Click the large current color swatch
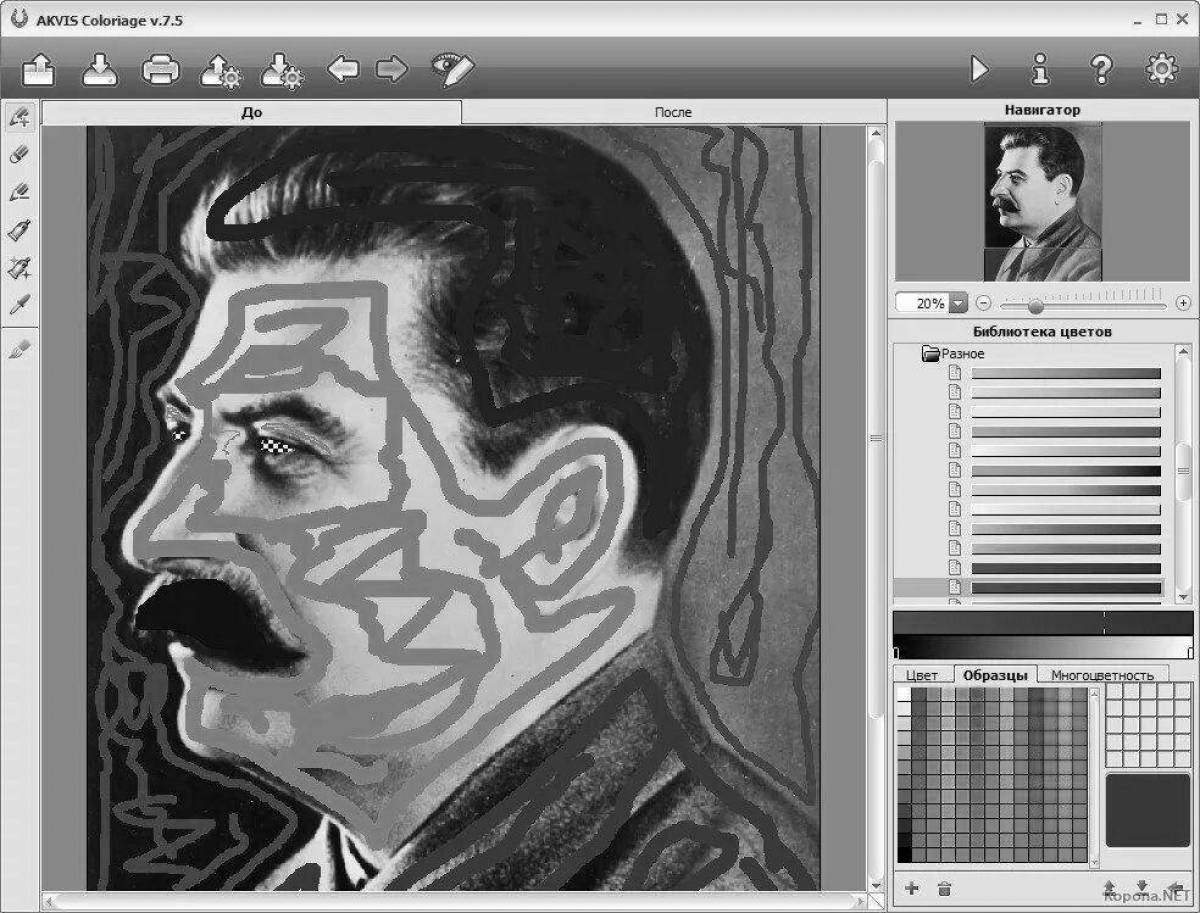Image resolution: width=1200 pixels, height=913 pixels. point(1148,810)
